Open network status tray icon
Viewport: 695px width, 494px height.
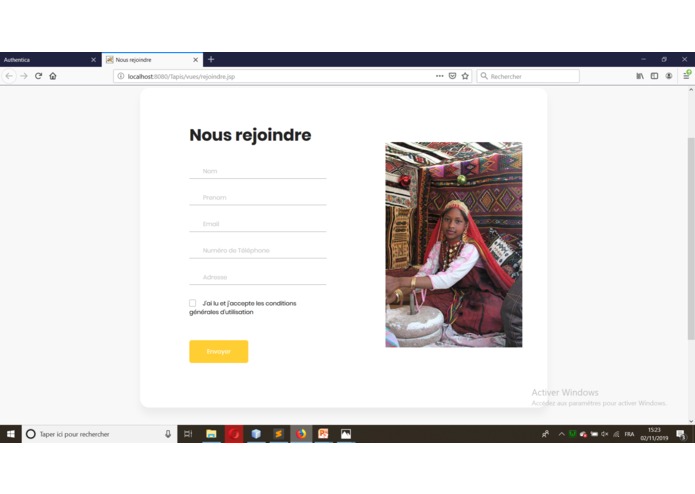coord(616,434)
